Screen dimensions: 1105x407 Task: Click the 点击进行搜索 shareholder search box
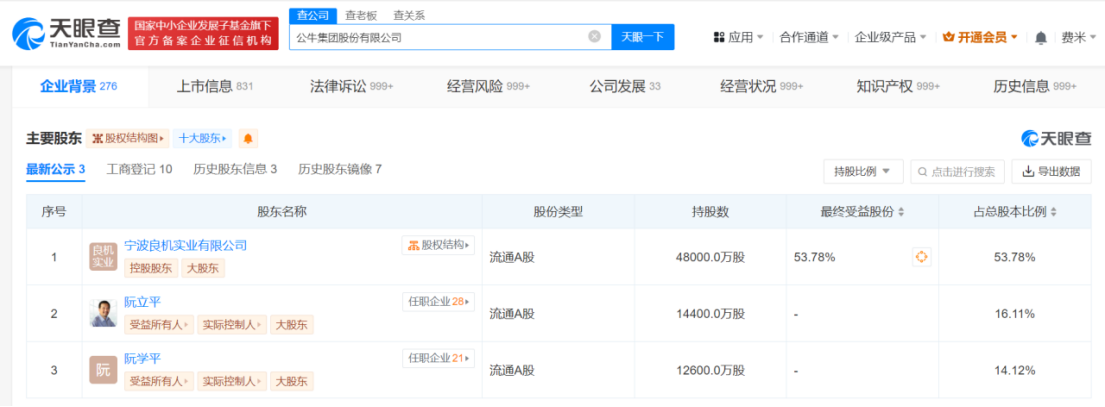958,171
